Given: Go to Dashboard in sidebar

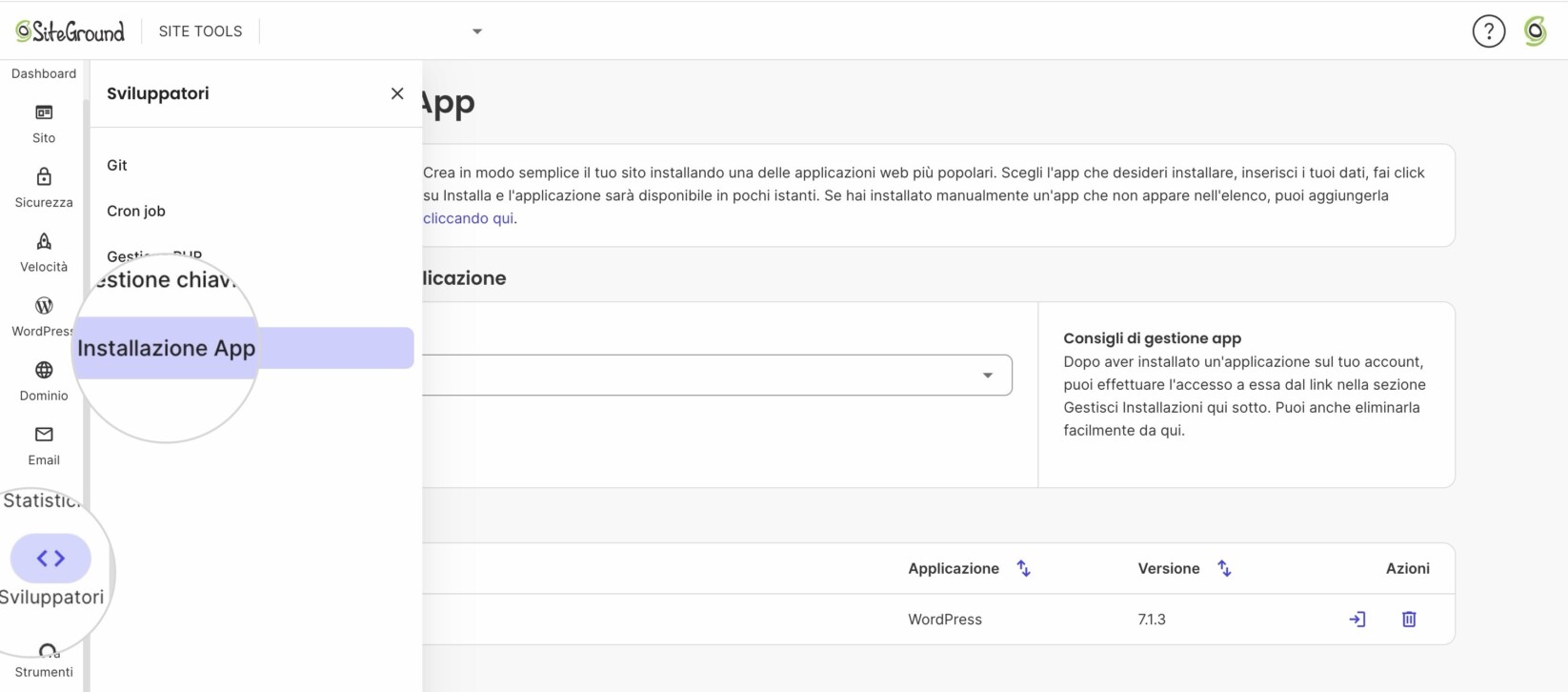Looking at the screenshot, I should point(44,73).
